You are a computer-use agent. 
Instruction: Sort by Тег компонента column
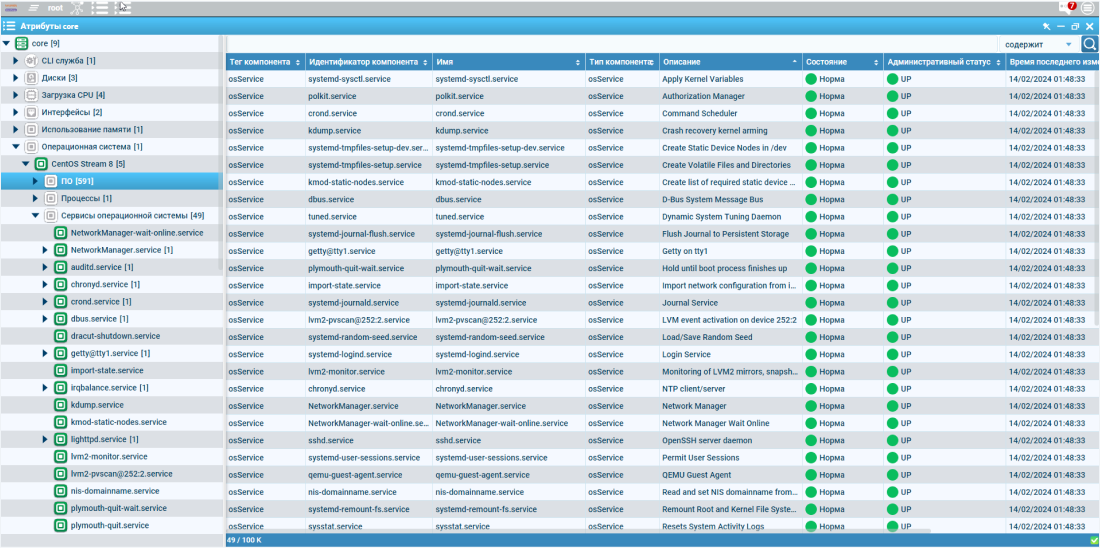click(x=265, y=62)
